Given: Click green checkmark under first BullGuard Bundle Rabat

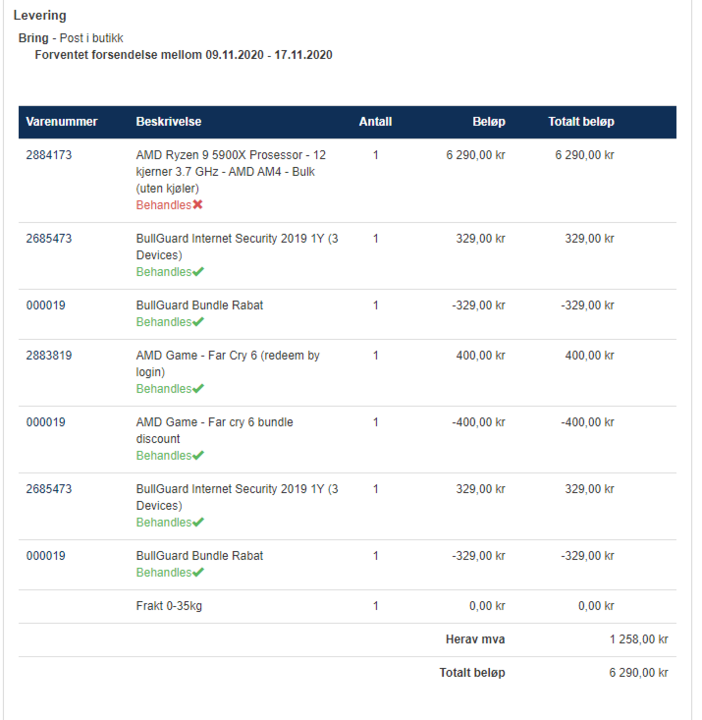Looking at the screenshot, I should click(x=198, y=322).
